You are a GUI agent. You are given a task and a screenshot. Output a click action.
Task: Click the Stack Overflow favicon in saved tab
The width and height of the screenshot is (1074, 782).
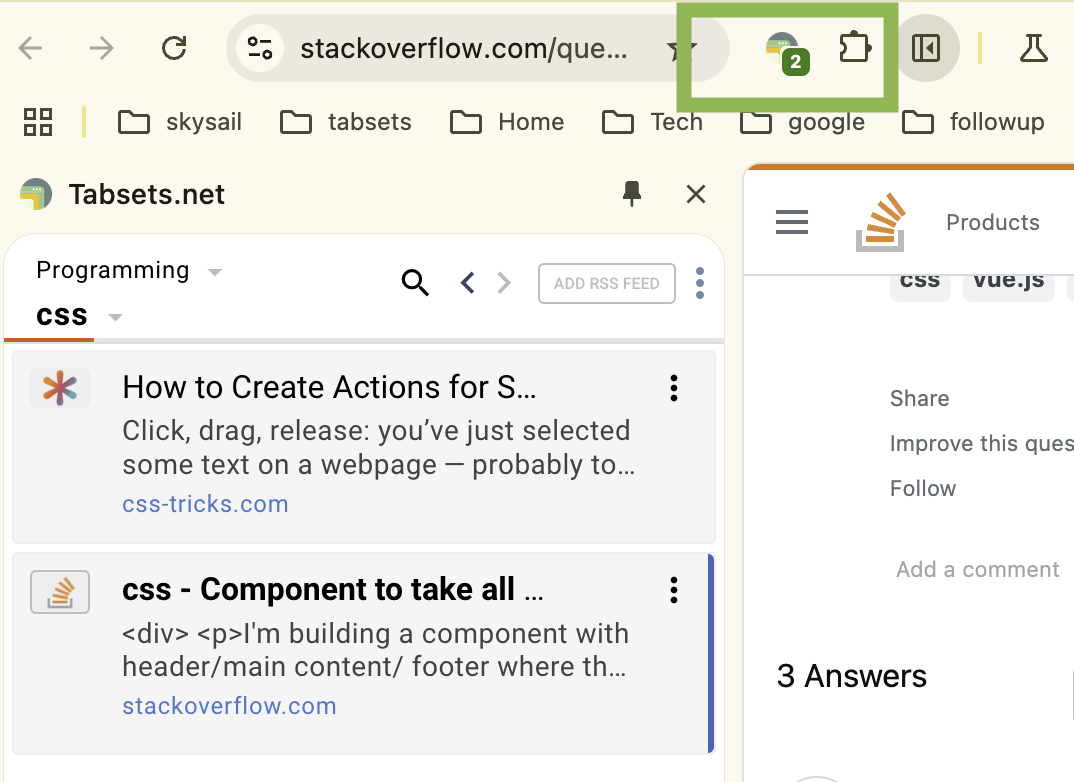click(60, 592)
